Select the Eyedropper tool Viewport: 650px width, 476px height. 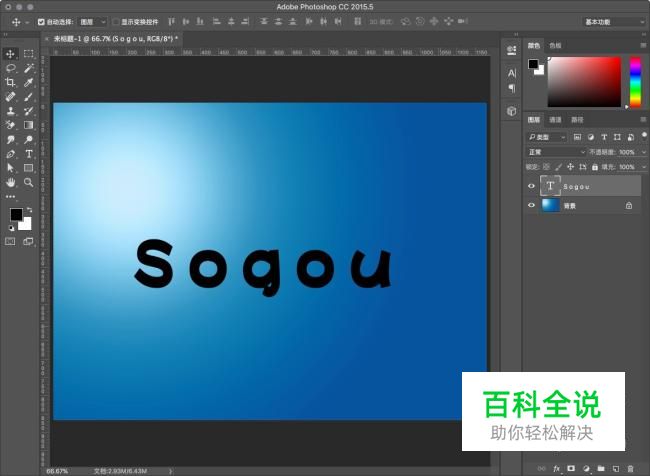click(x=29, y=83)
